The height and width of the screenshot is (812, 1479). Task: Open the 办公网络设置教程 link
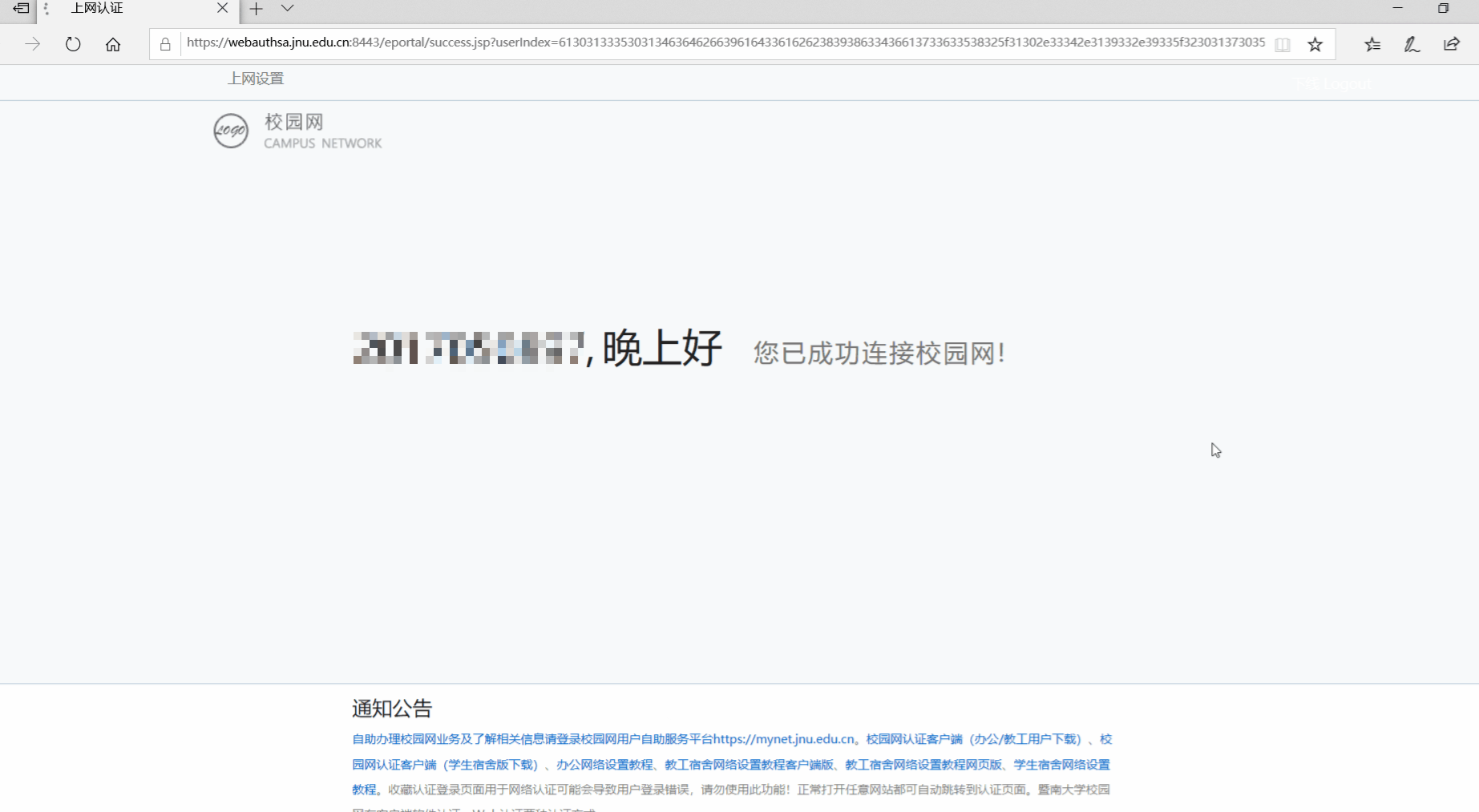tap(604, 765)
